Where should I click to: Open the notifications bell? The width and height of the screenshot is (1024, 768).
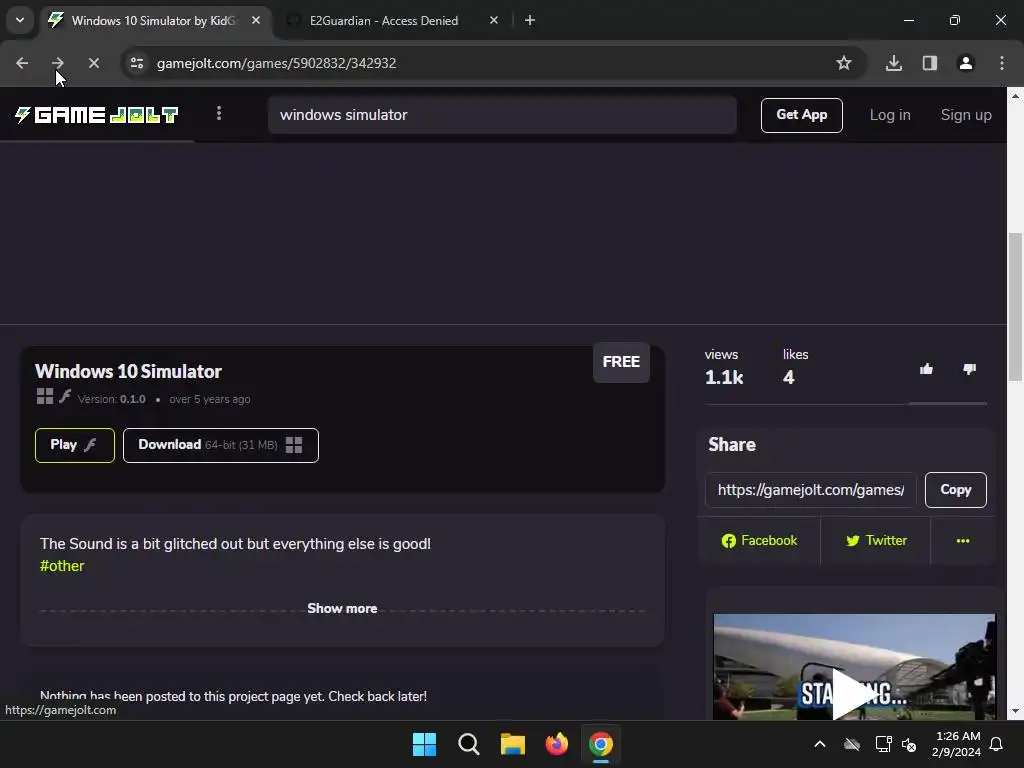tap(997, 744)
